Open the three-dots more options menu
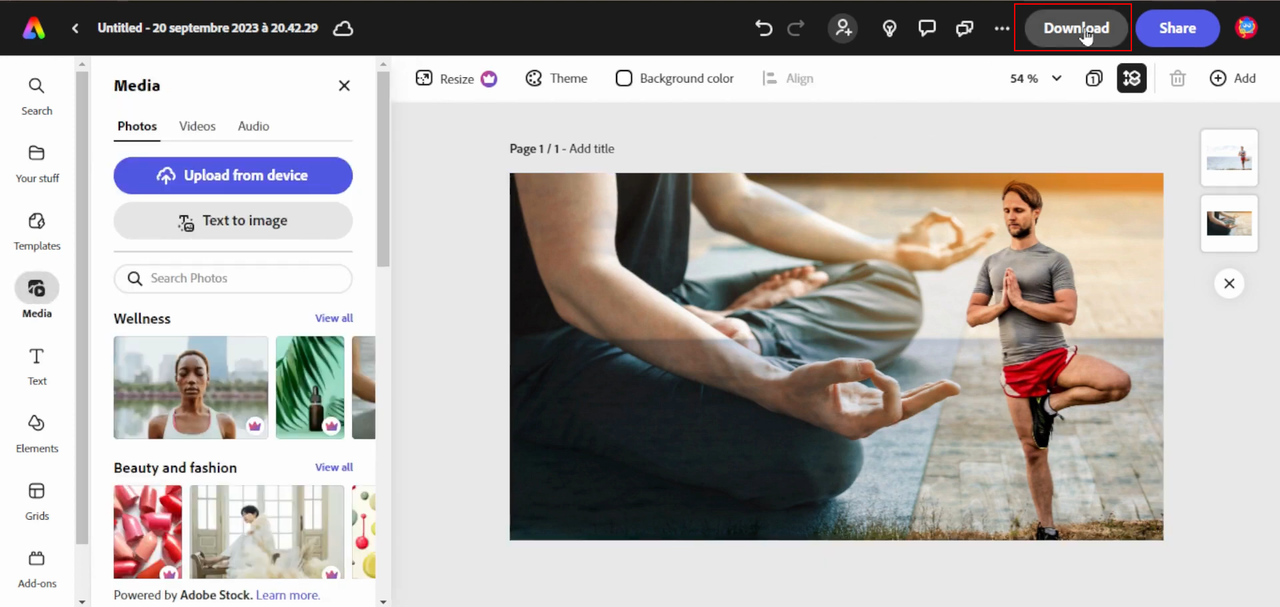Image resolution: width=1280 pixels, height=607 pixels. [1002, 28]
